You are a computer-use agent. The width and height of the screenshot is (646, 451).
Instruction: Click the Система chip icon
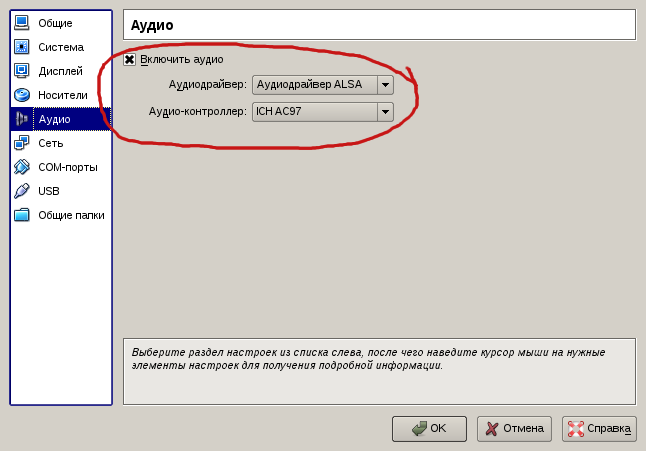pos(22,47)
